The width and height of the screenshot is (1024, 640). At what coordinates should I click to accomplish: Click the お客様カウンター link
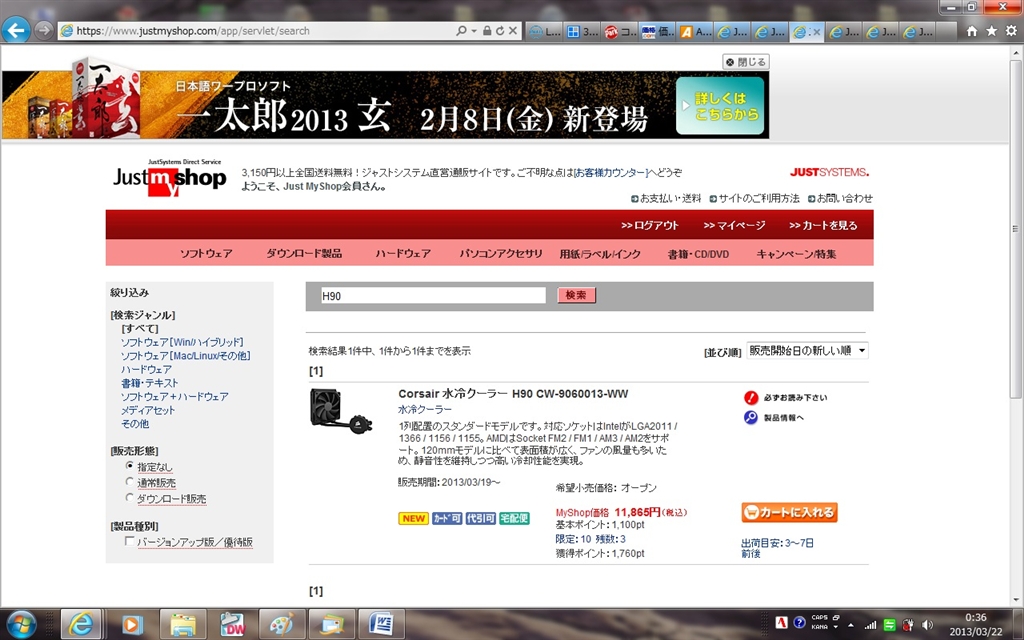tap(611, 172)
